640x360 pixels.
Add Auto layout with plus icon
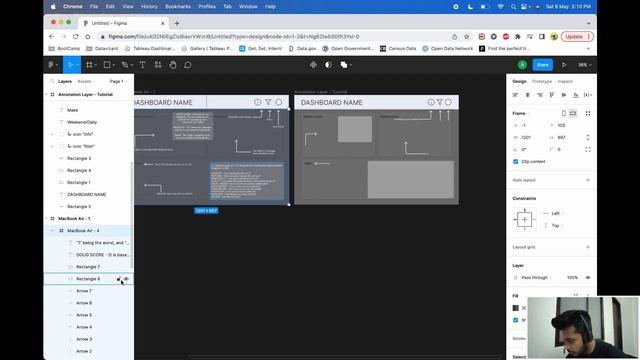588,180
